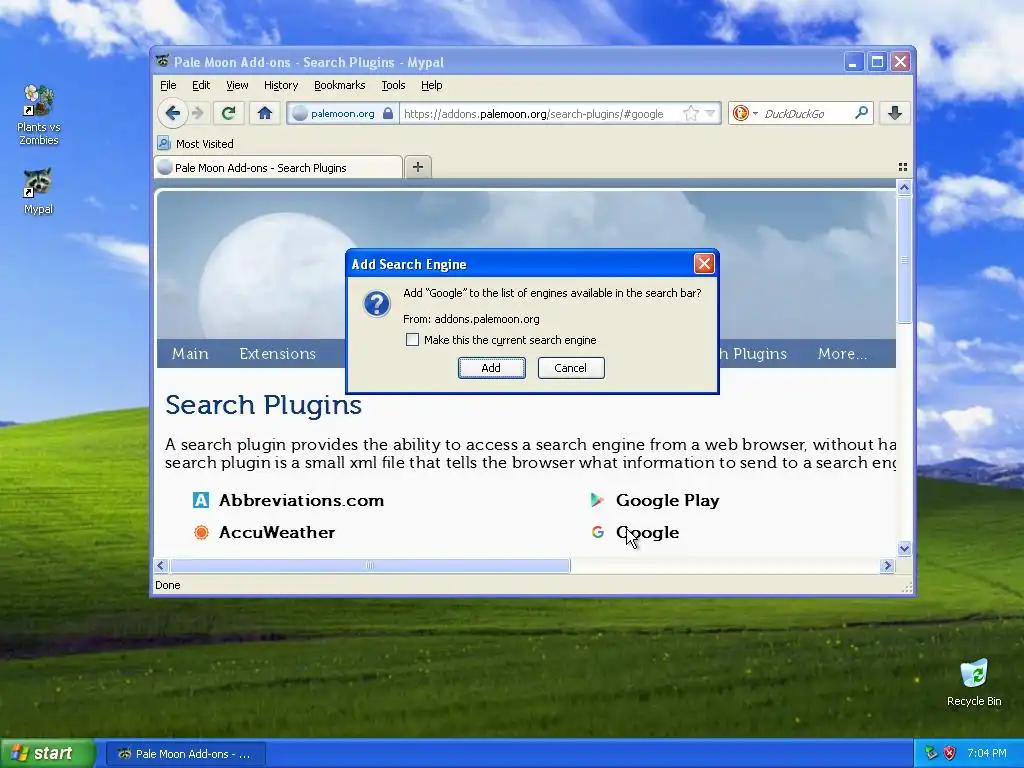This screenshot has height=768, width=1024.
Task: Cancel the Add Search Engine dialog
Action: [571, 368]
